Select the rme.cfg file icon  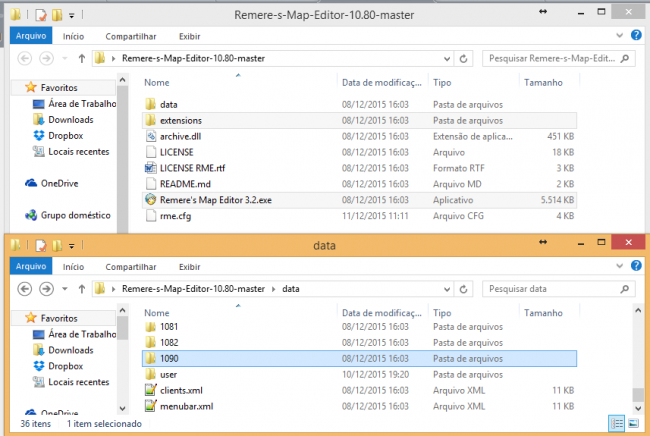coord(150,216)
